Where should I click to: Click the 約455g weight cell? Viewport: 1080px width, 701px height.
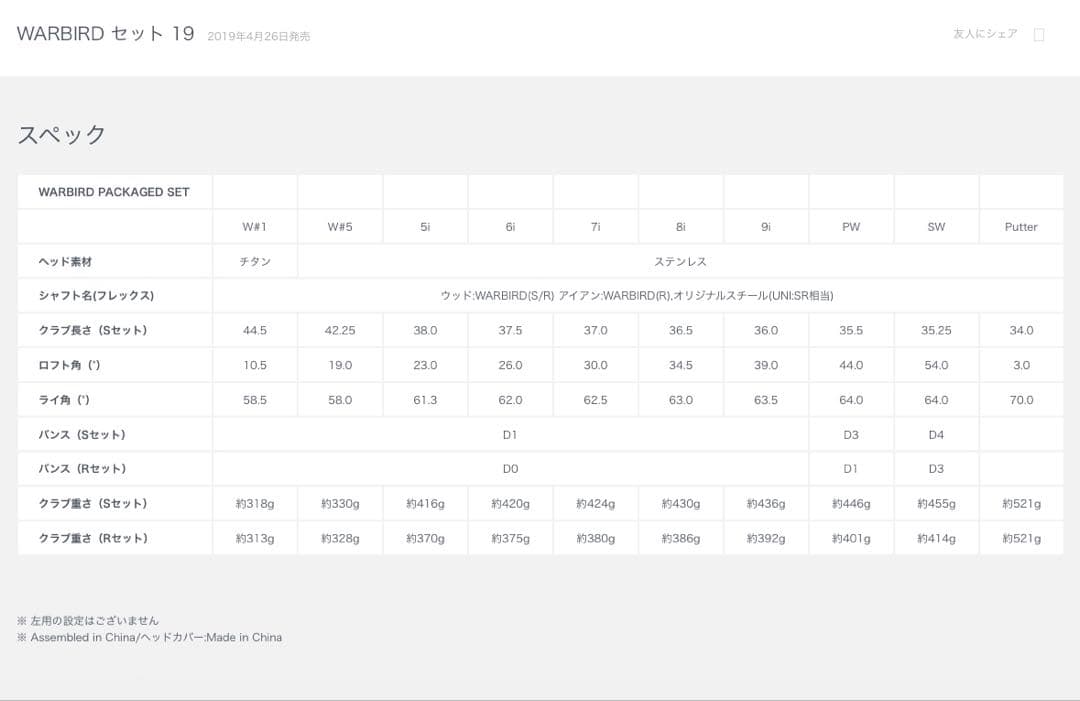coord(936,504)
